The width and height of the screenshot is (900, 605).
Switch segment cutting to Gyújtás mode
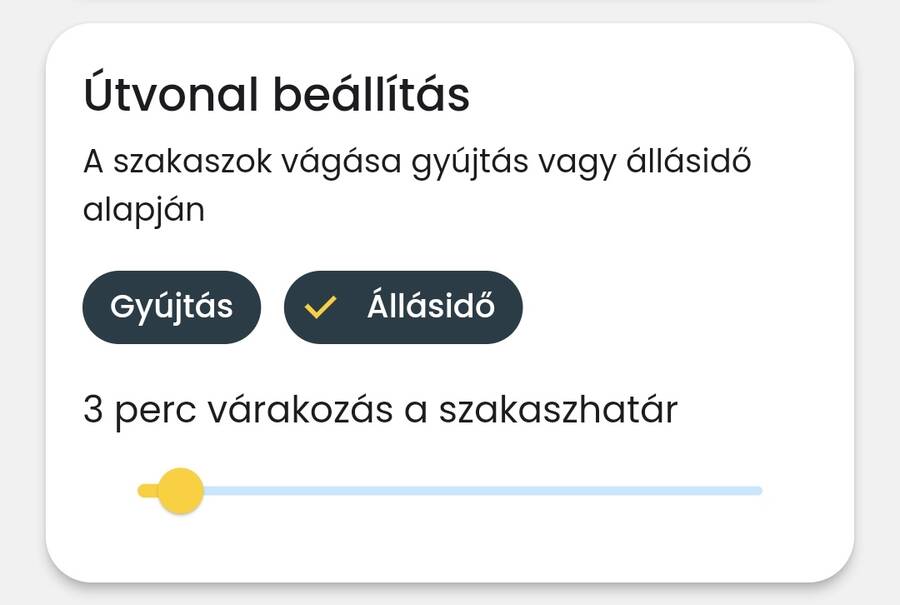[x=171, y=307]
